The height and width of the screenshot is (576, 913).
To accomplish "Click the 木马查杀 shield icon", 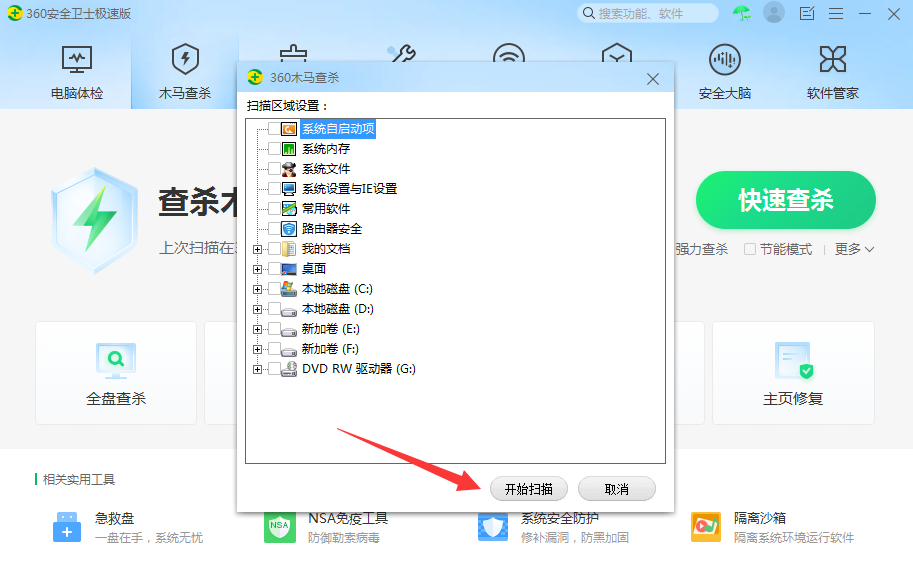I will click(x=185, y=59).
